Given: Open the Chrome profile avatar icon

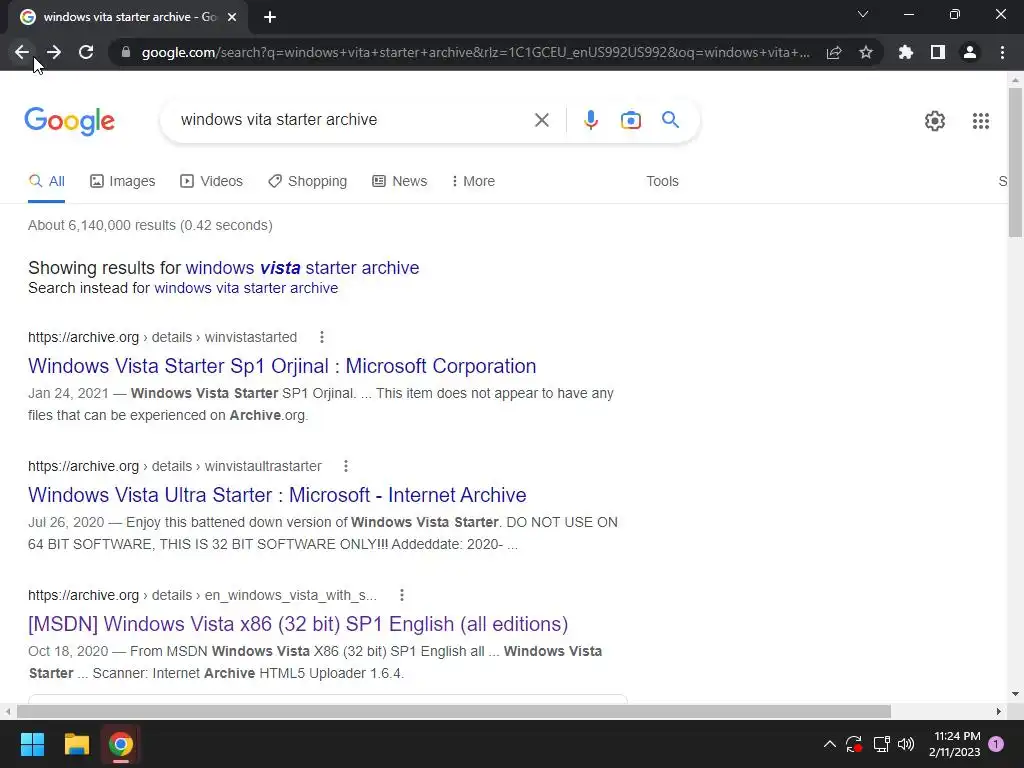Looking at the screenshot, I should click(x=970, y=52).
